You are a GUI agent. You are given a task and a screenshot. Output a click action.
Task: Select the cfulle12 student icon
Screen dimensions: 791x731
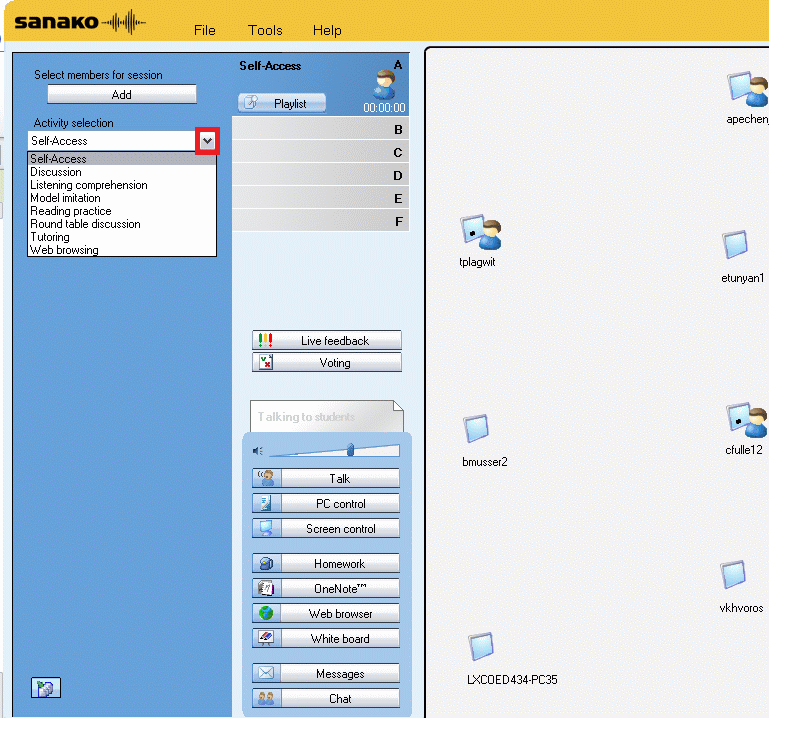coord(746,421)
